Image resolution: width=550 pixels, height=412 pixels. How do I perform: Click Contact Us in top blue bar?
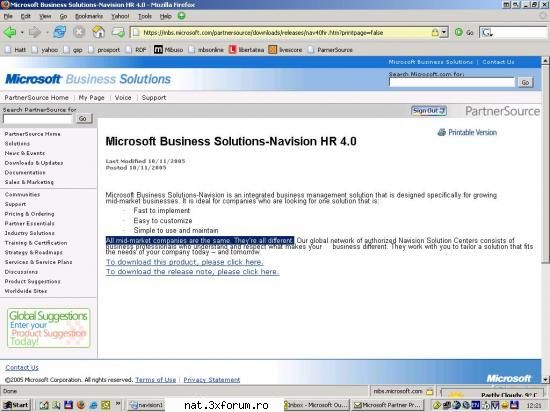pos(498,62)
